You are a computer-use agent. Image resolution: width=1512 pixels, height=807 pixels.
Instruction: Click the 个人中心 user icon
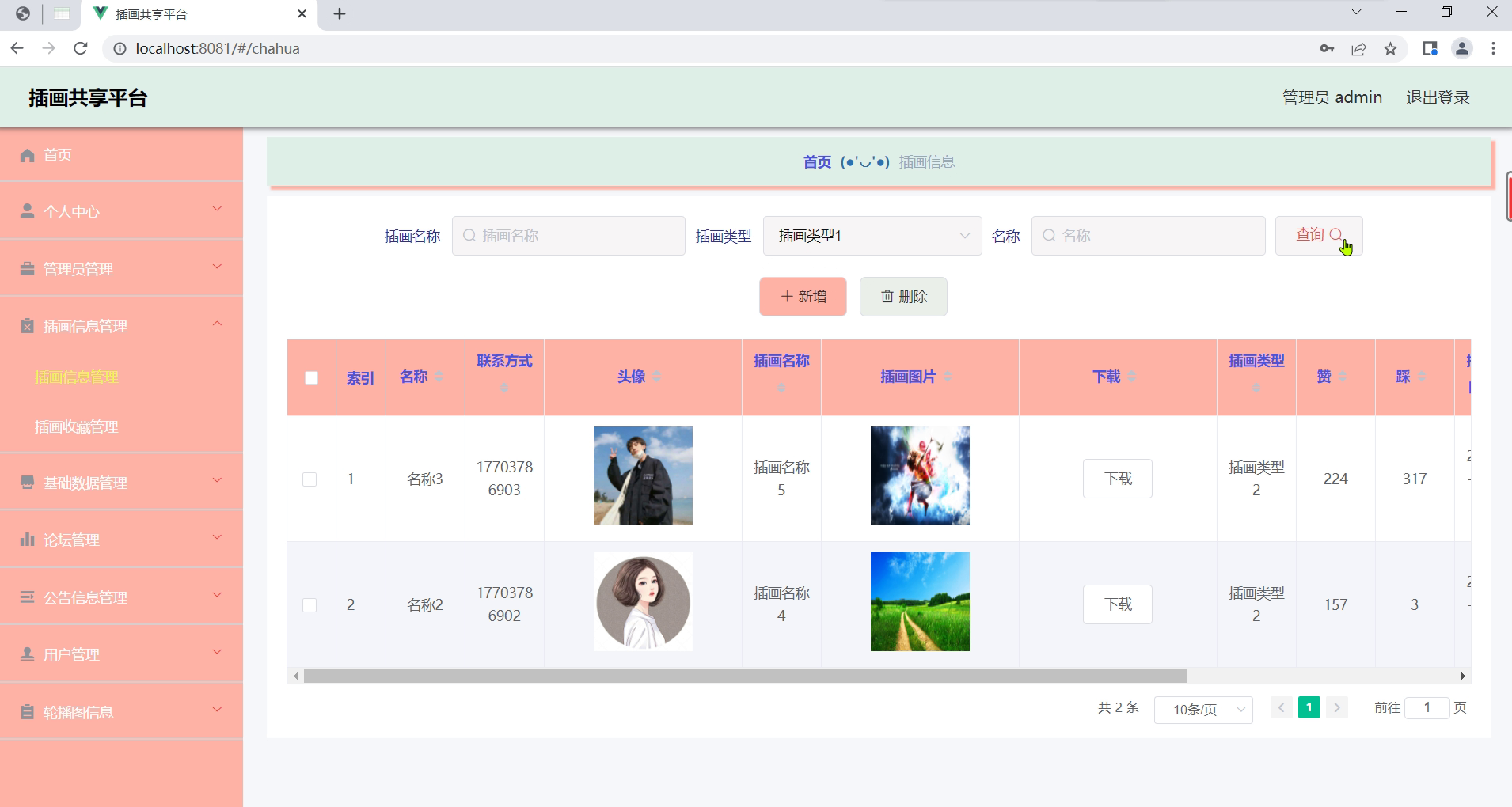click(26, 211)
